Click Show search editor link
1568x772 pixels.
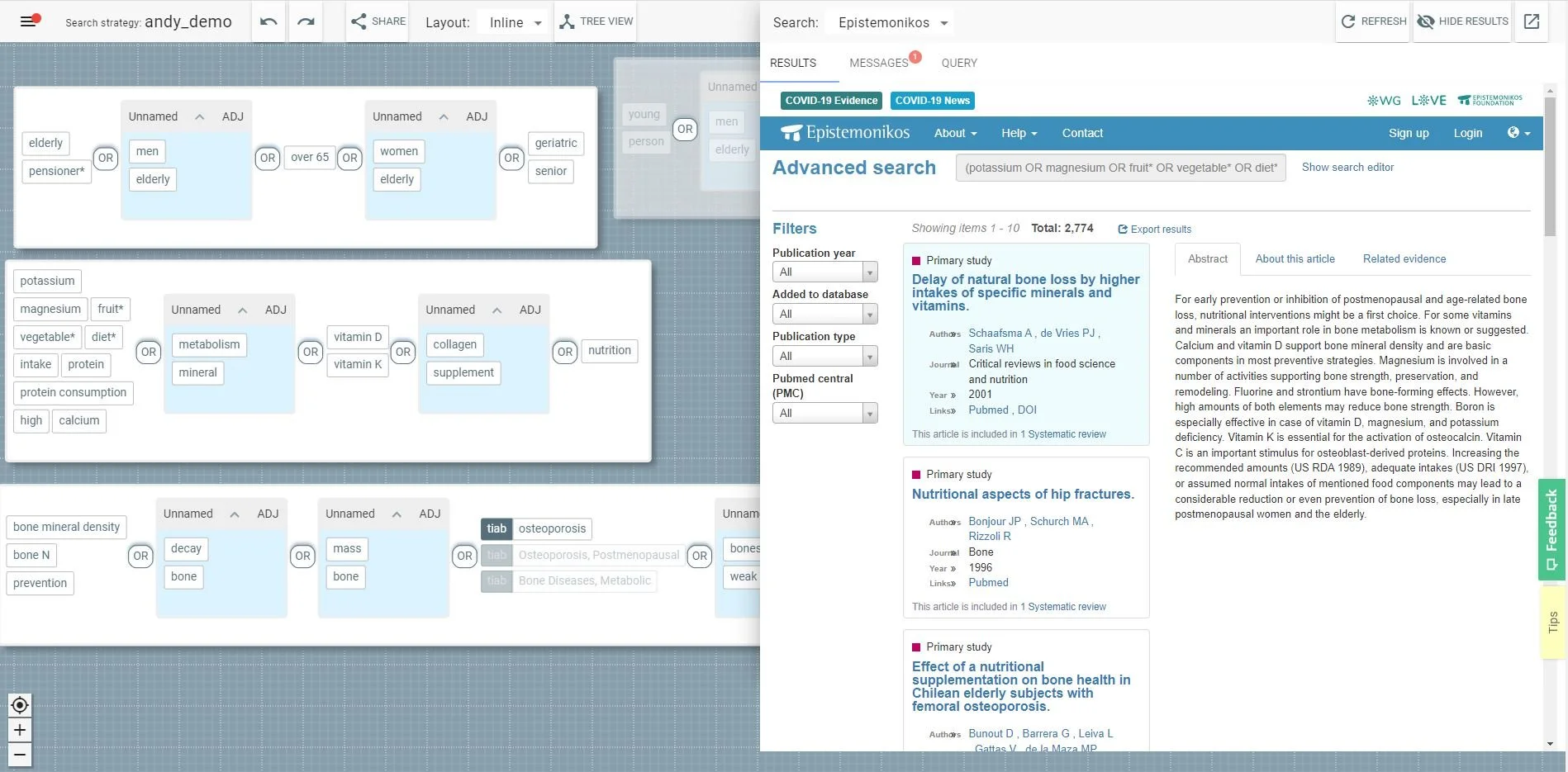[1347, 168]
